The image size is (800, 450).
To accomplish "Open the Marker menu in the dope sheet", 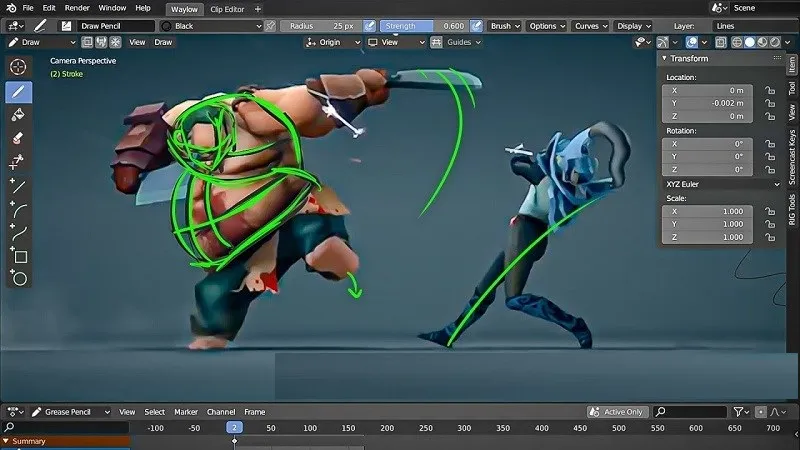I will (186, 412).
